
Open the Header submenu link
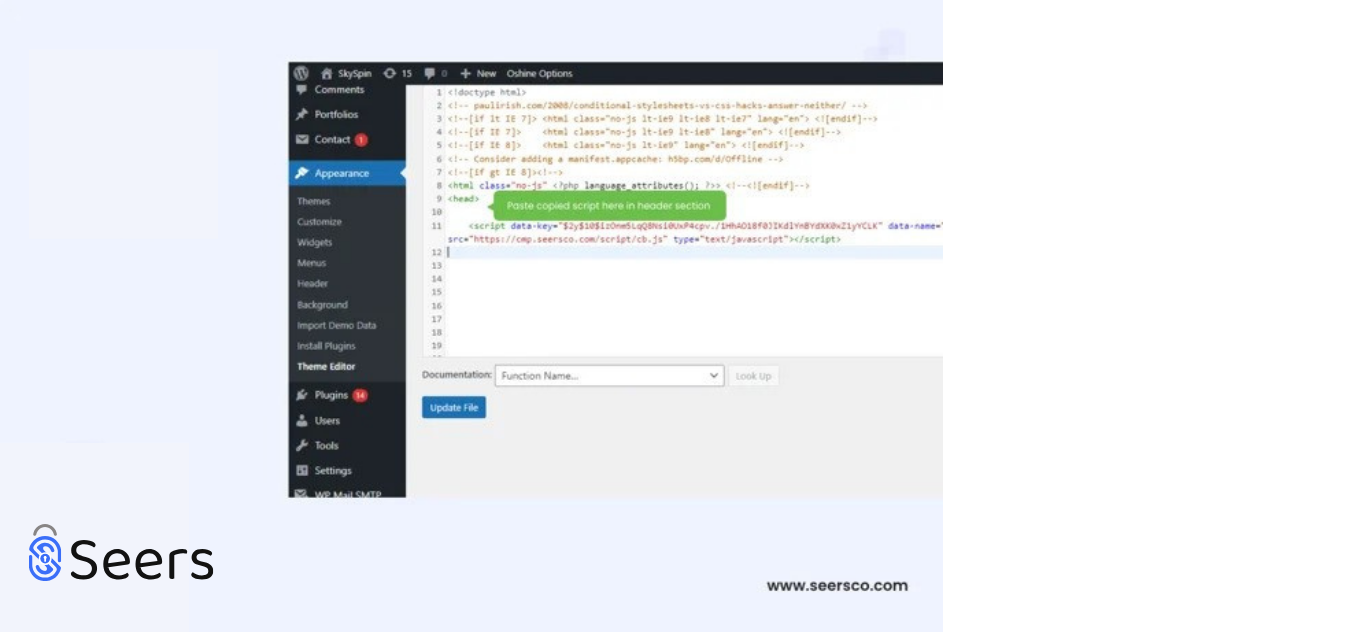312,284
